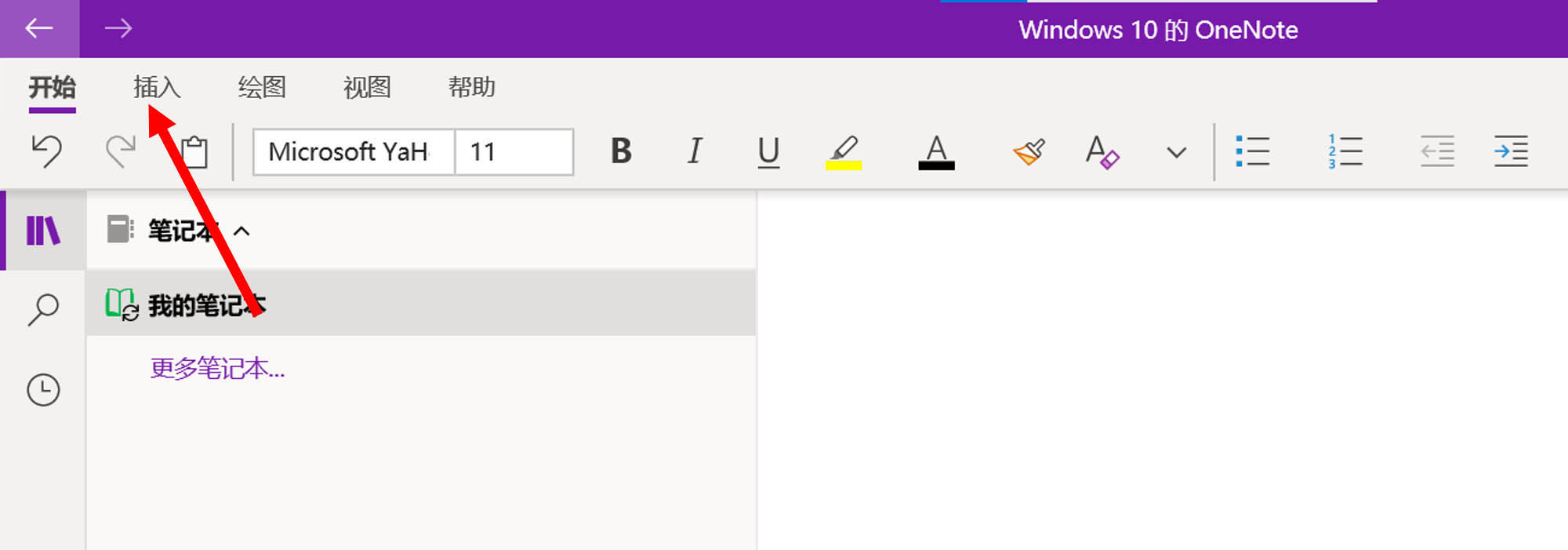Toggle italic formatting

(695, 151)
